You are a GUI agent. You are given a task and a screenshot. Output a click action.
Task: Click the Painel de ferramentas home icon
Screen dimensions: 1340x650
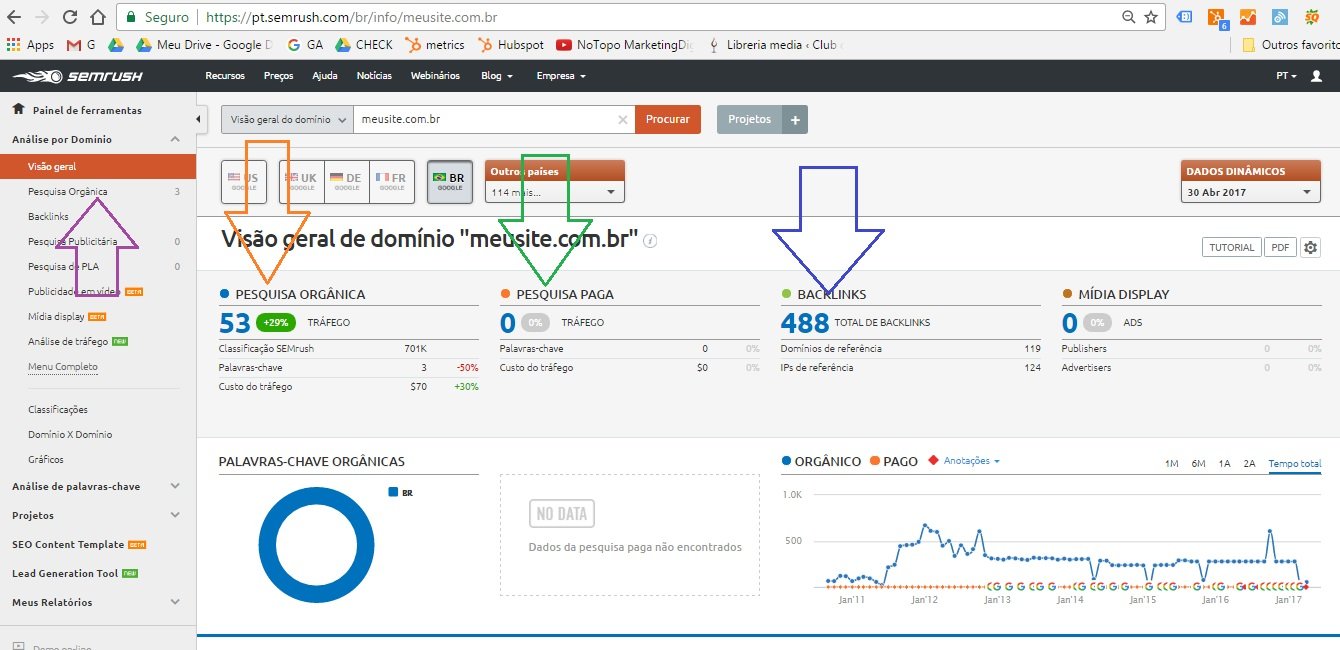coord(18,109)
